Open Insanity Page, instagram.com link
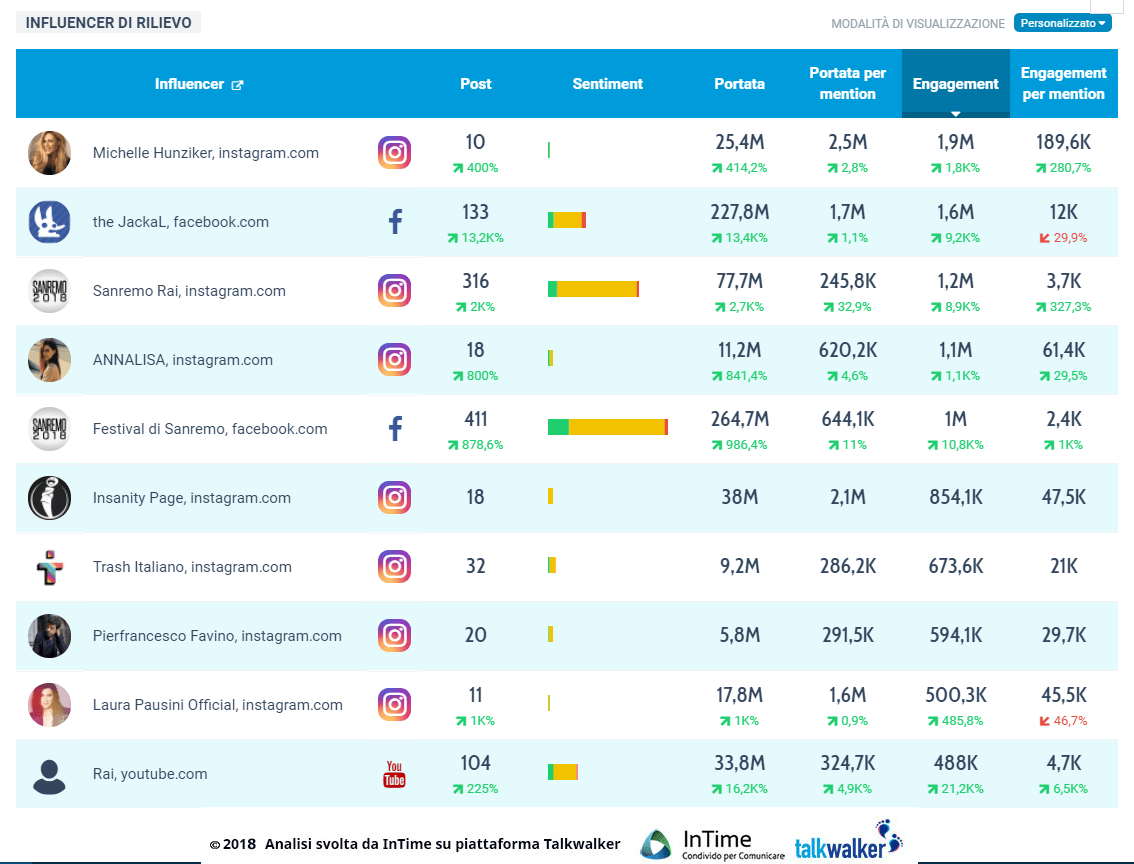The width and height of the screenshot is (1134, 864). (192, 498)
